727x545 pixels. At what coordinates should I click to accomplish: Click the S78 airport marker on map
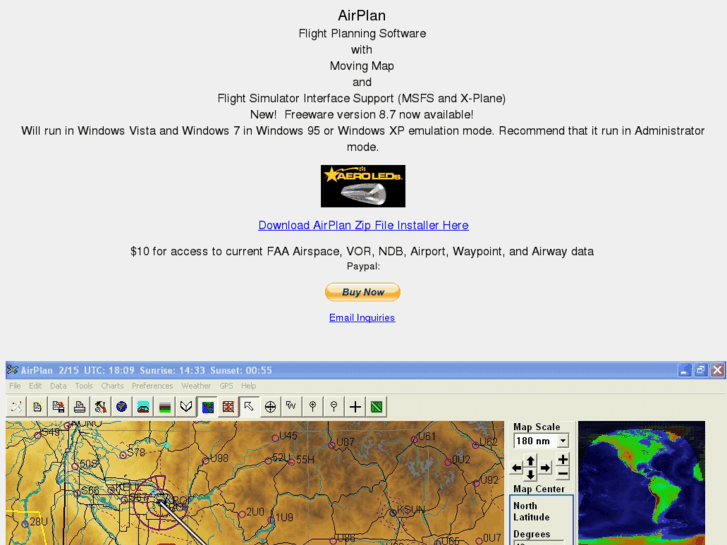pyautogui.click(x=123, y=455)
